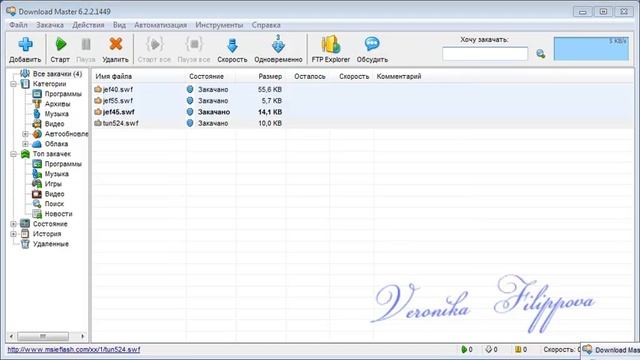Select the Поиск tree item
640x360 pixels.
(54, 204)
